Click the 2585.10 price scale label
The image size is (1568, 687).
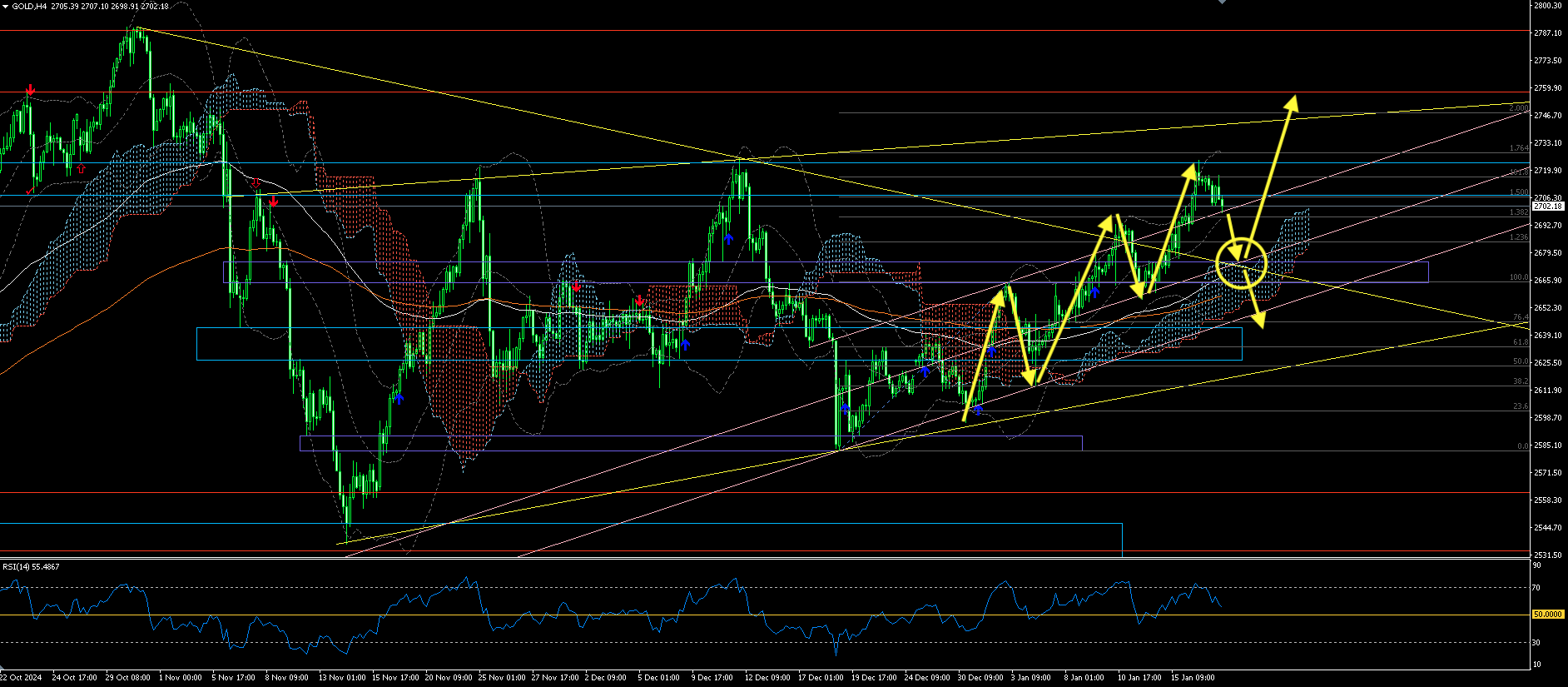[x=1547, y=446]
